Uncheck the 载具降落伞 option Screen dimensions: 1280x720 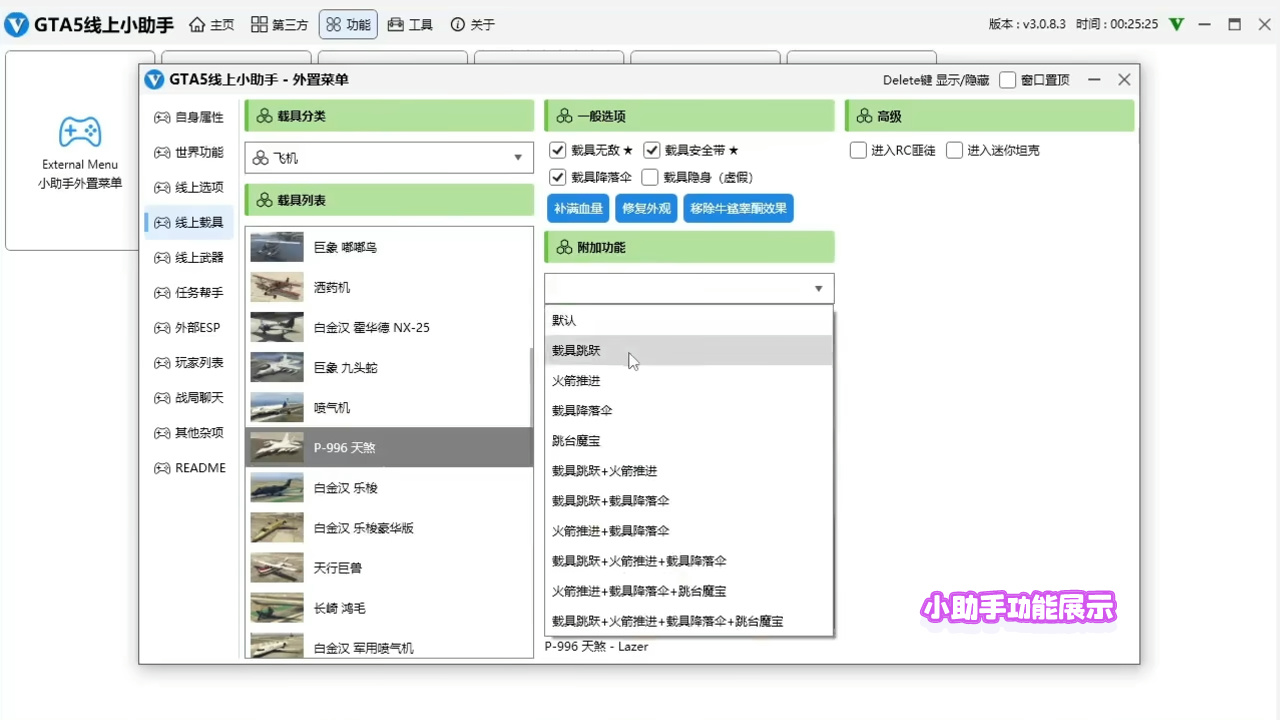[x=558, y=177]
